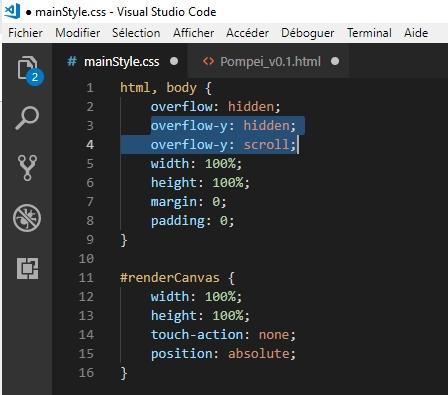Image resolution: width=448 pixels, height=395 pixels.
Task: Click unsaved dot on Pompei_v0.1.html tab
Action: [335, 61]
